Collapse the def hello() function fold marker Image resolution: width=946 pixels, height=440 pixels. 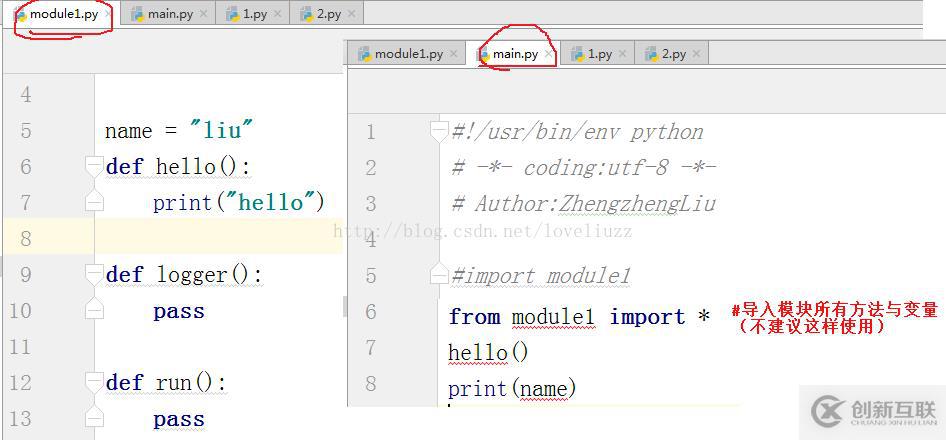(x=94, y=166)
